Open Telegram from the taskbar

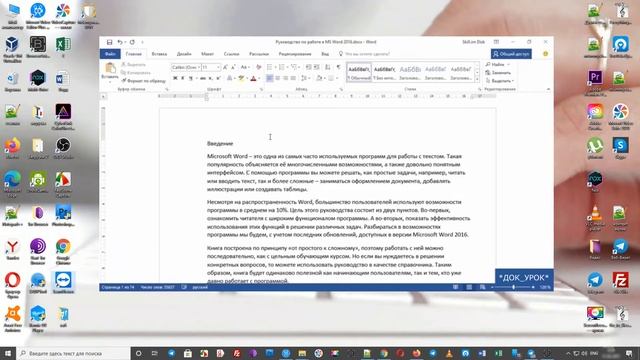click(171, 353)
